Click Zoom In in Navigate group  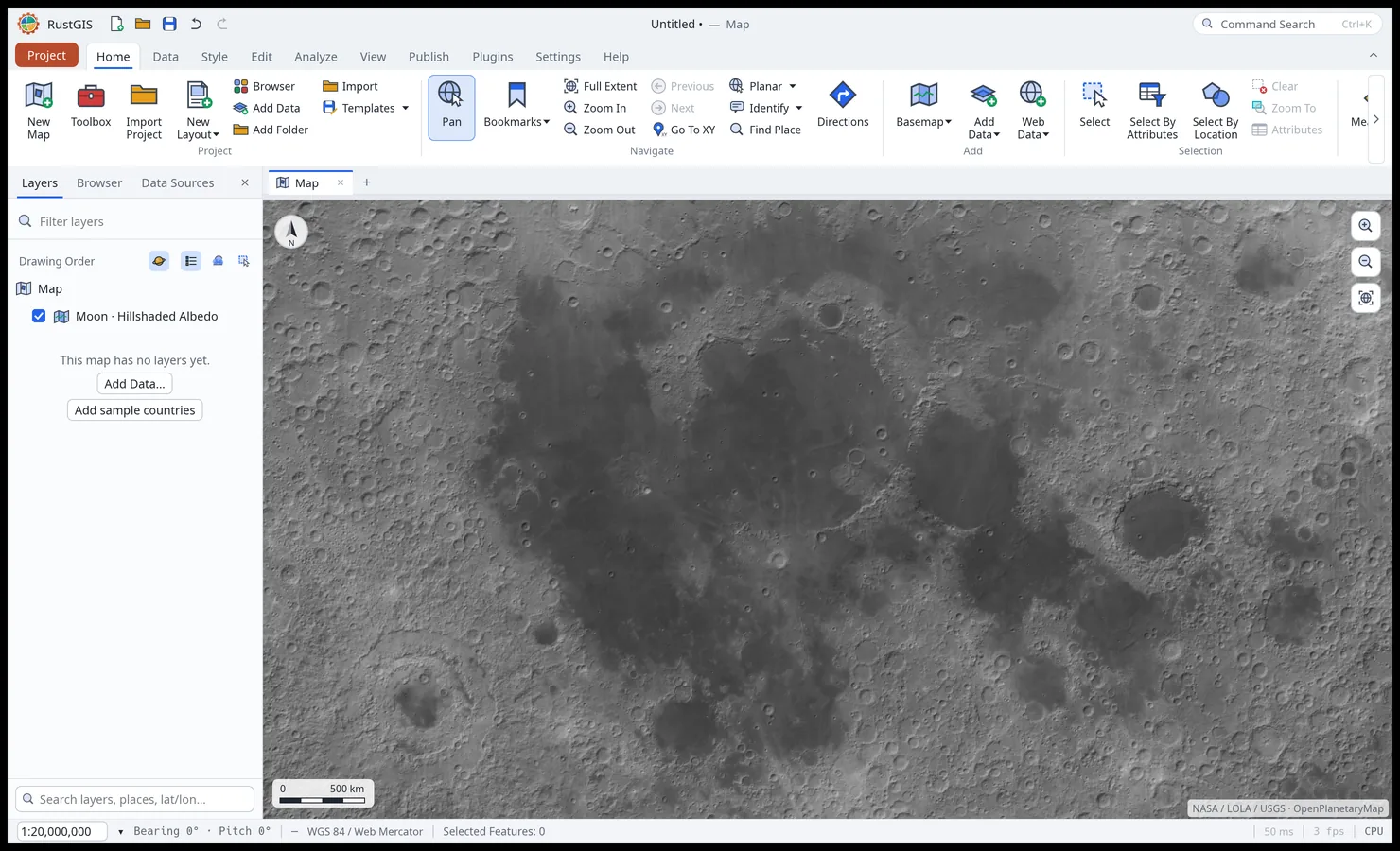click(x=595, y=108)
